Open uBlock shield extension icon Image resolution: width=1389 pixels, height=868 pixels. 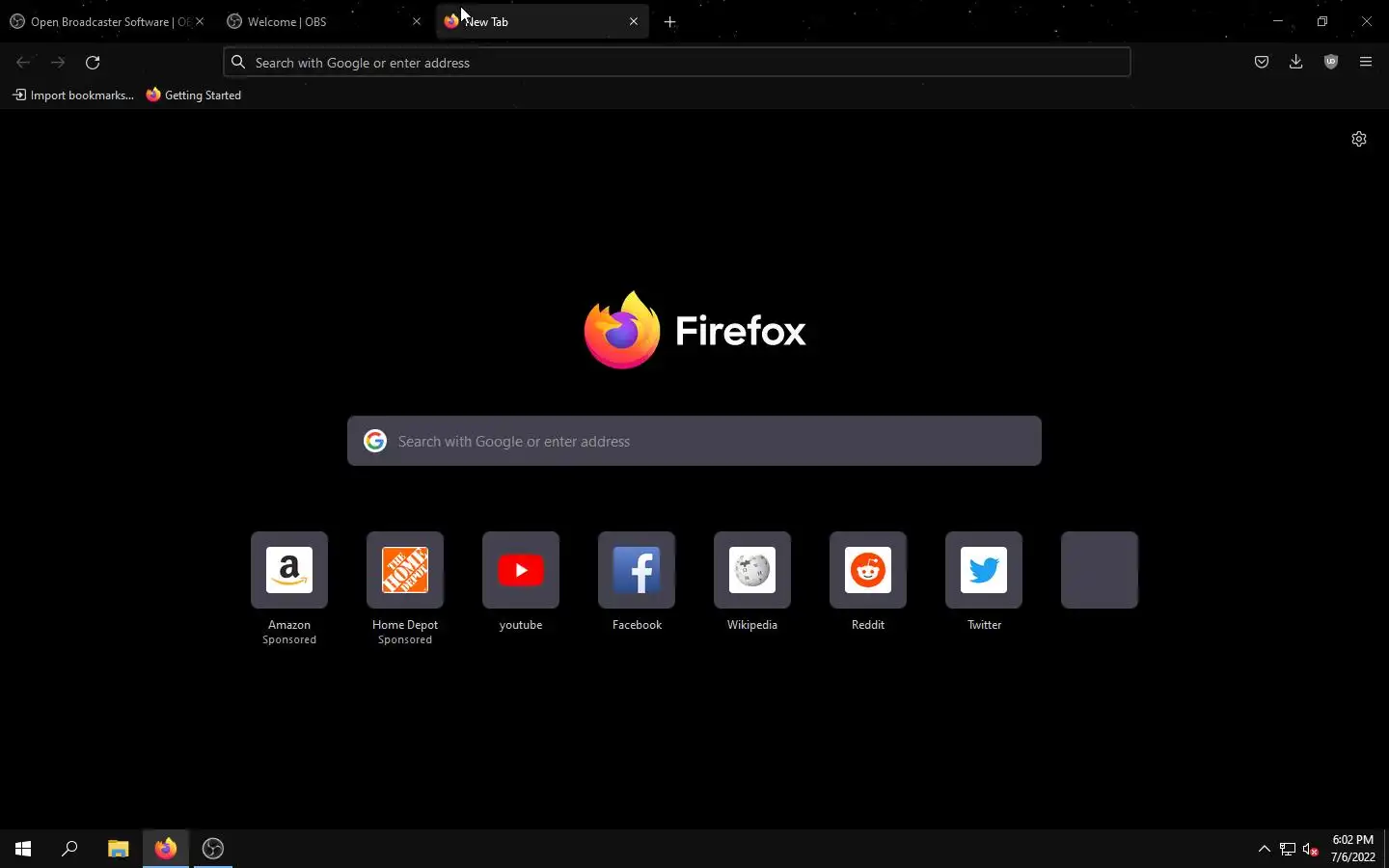coord(1331,62)
